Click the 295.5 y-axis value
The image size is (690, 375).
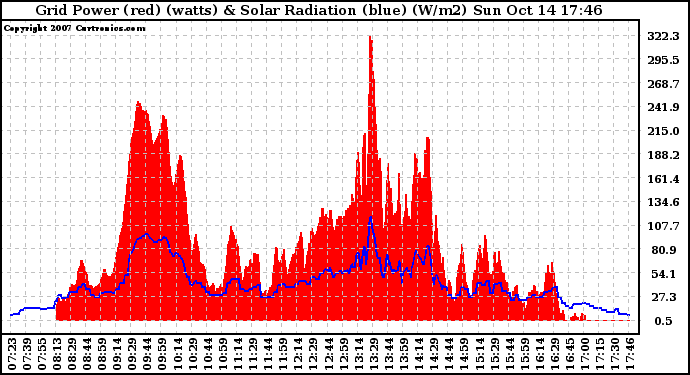pos(663,60)
